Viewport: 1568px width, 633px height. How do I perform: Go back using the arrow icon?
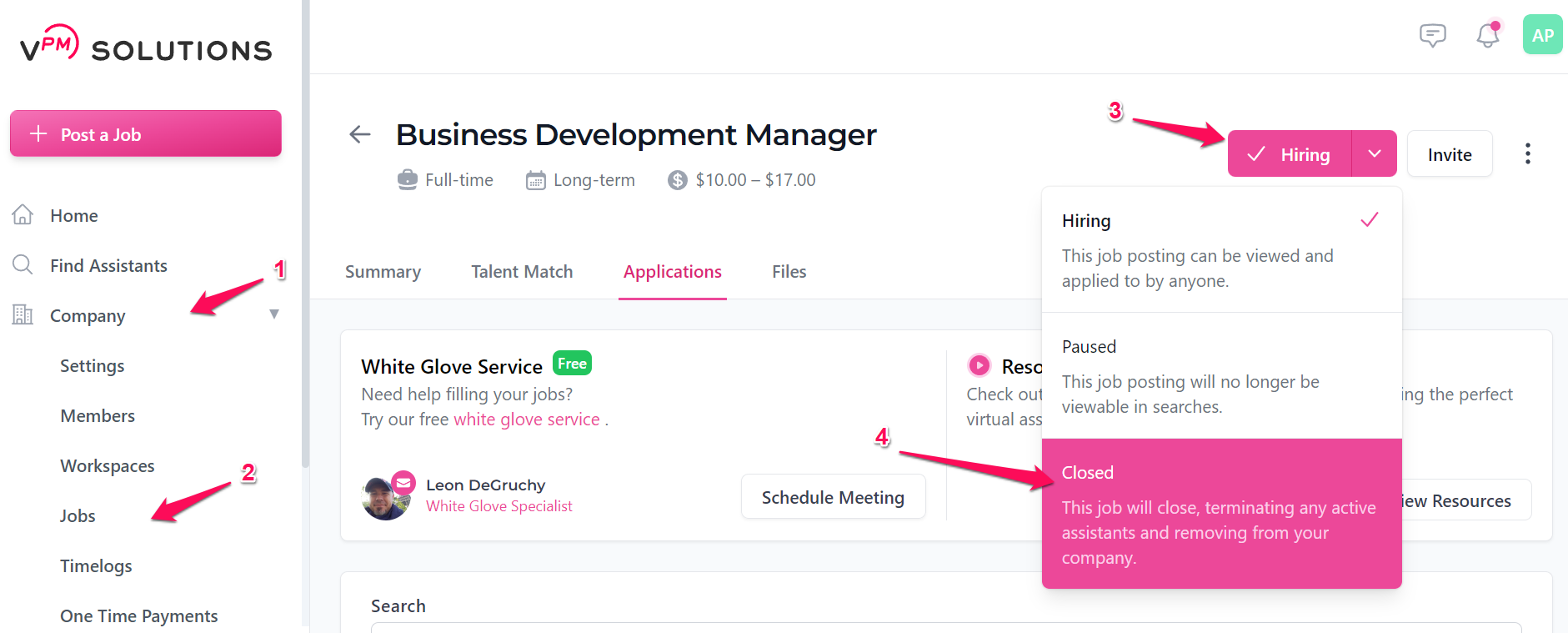click(359, 134)
